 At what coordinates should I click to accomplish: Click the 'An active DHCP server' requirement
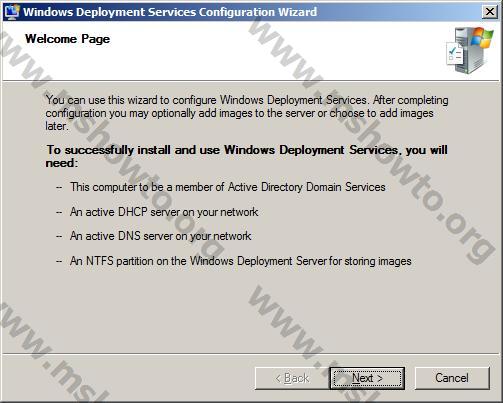coord(164,212)
